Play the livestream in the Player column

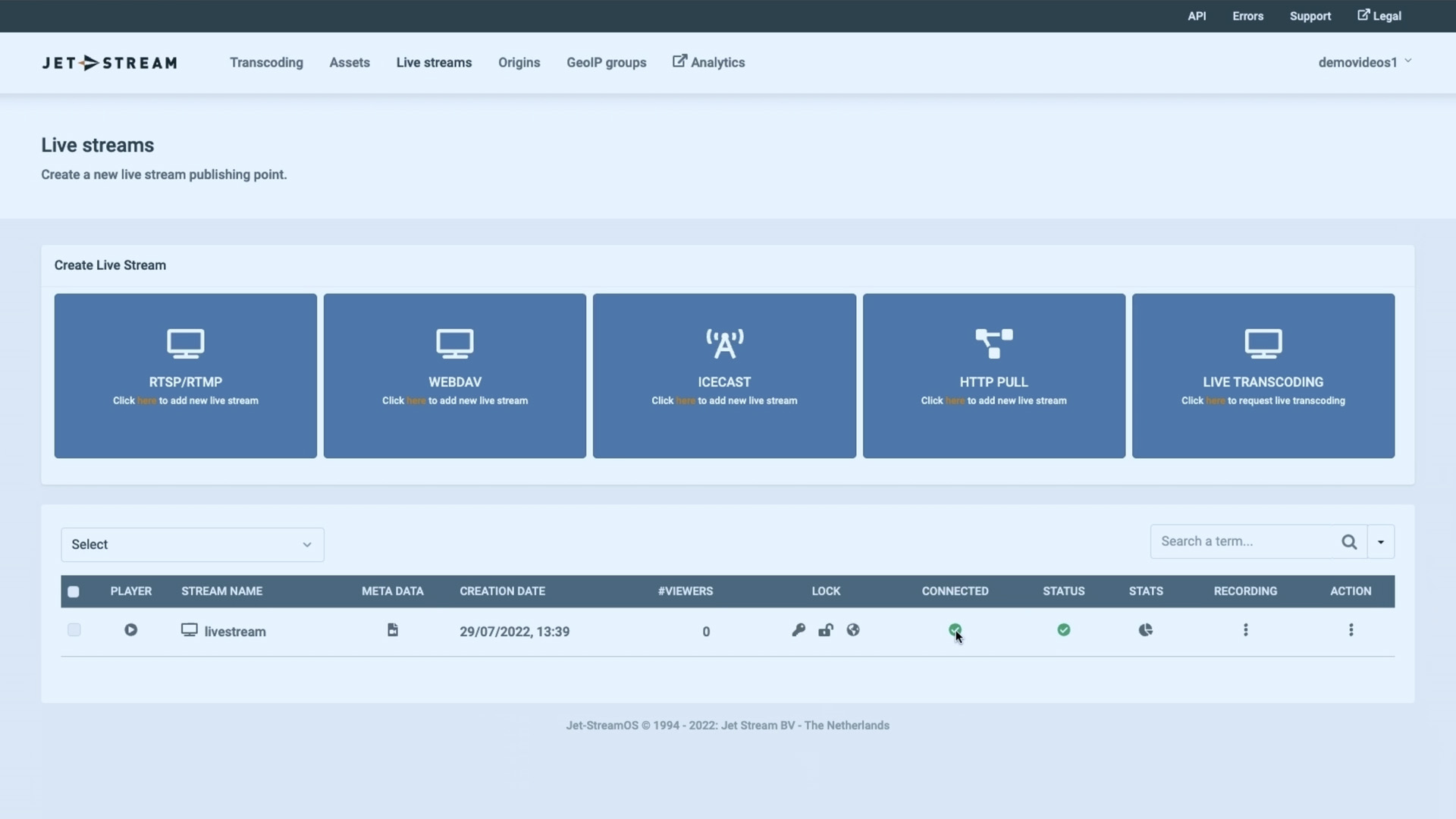point(130,630)
